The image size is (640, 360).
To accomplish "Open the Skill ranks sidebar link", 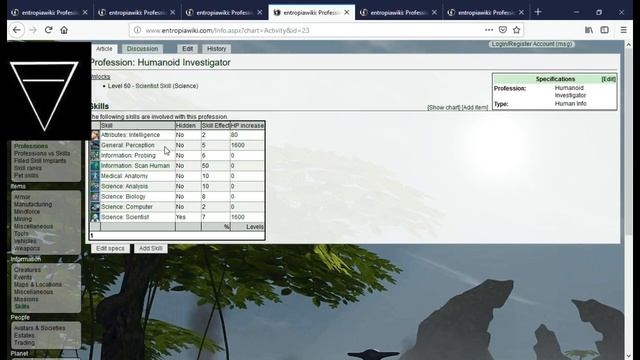I will click(x=27, y=168).
